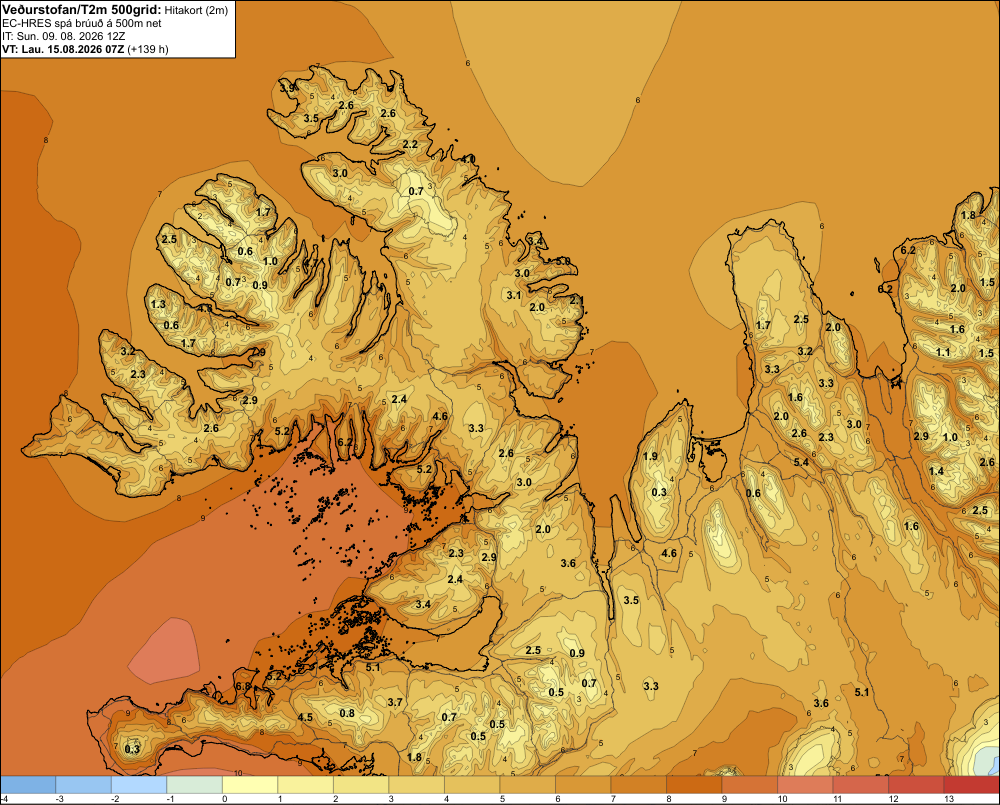Click the 3.7 temperature value label
Image resolution: width=1000 pixels, height=805 pixels.
tap(395, 702)
